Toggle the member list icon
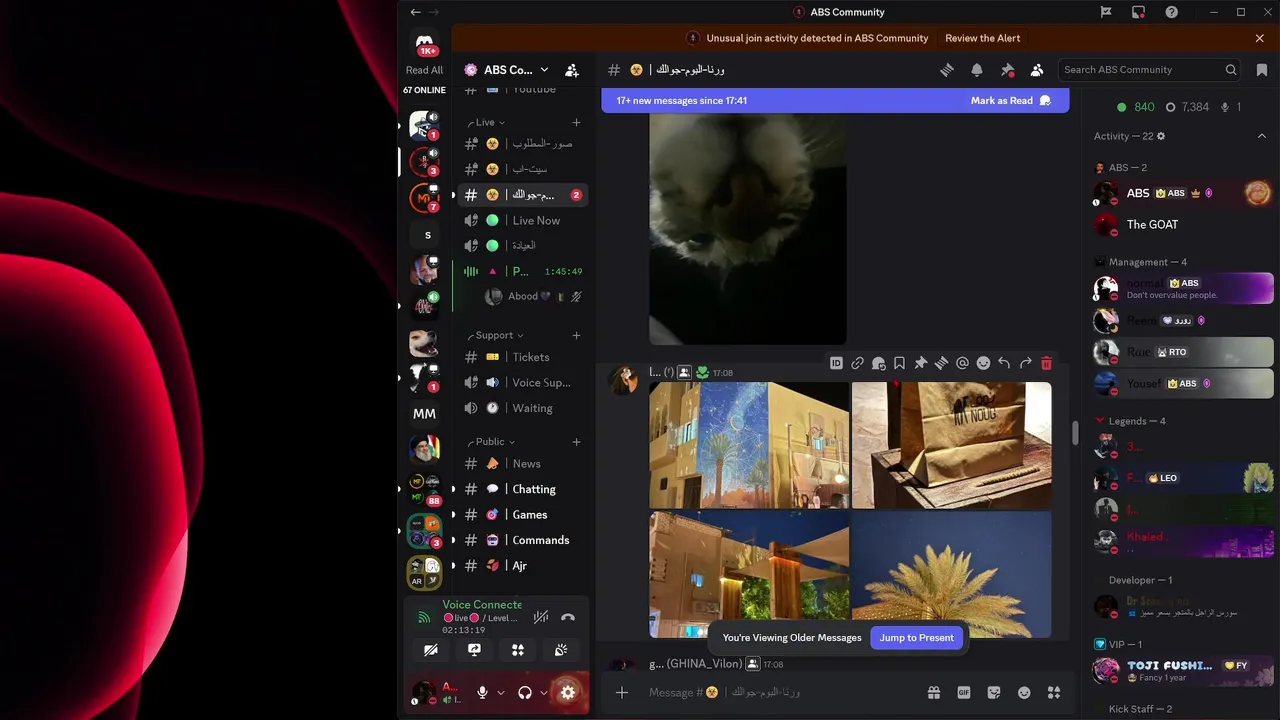 [x=1037, y=70]
